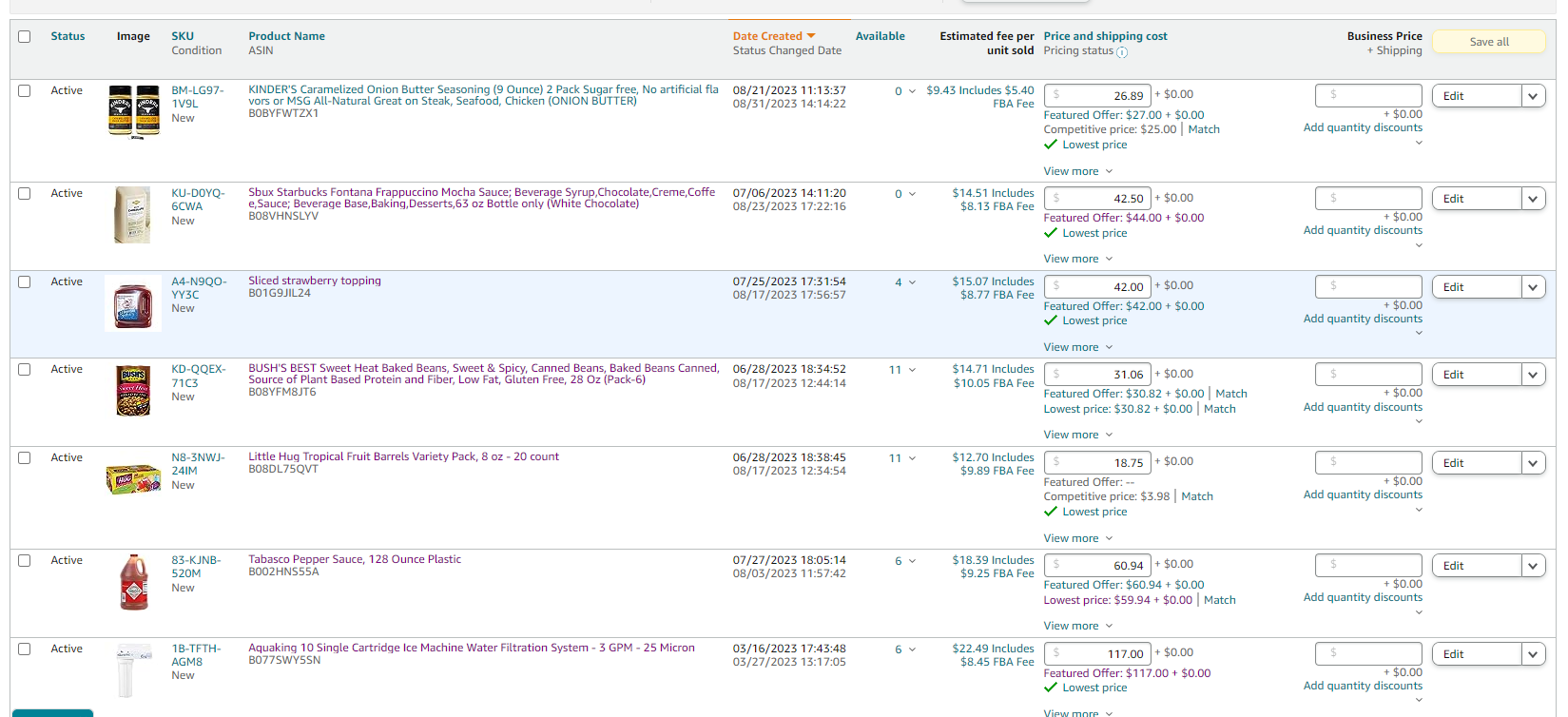Open Edit dropdown arrow for Little Hug
The image size is (1568, 717).
click(x=1533, y=463)
